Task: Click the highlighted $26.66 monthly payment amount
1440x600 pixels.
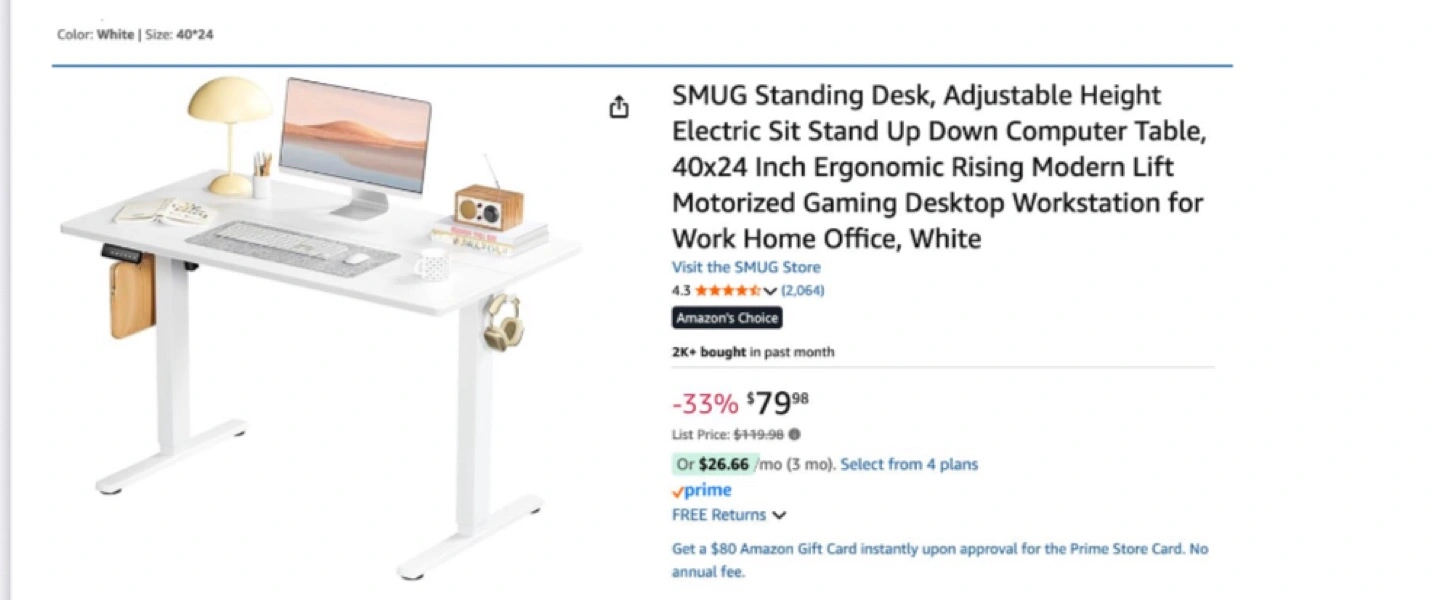Action: click(x=723, y=464)
